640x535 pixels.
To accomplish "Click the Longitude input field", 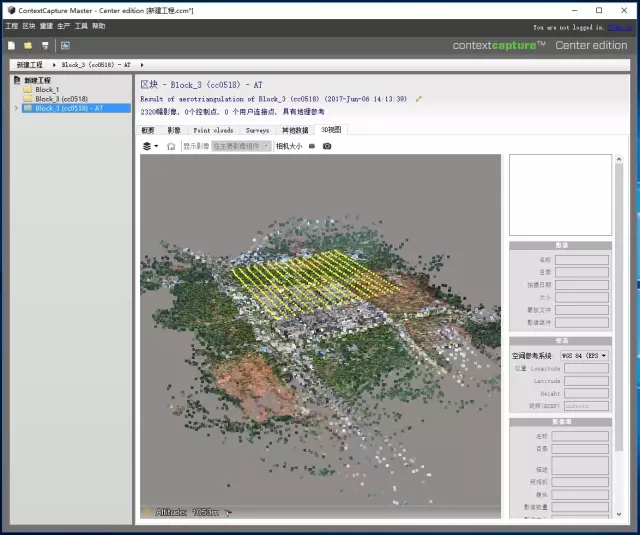I will click(586, 368).
